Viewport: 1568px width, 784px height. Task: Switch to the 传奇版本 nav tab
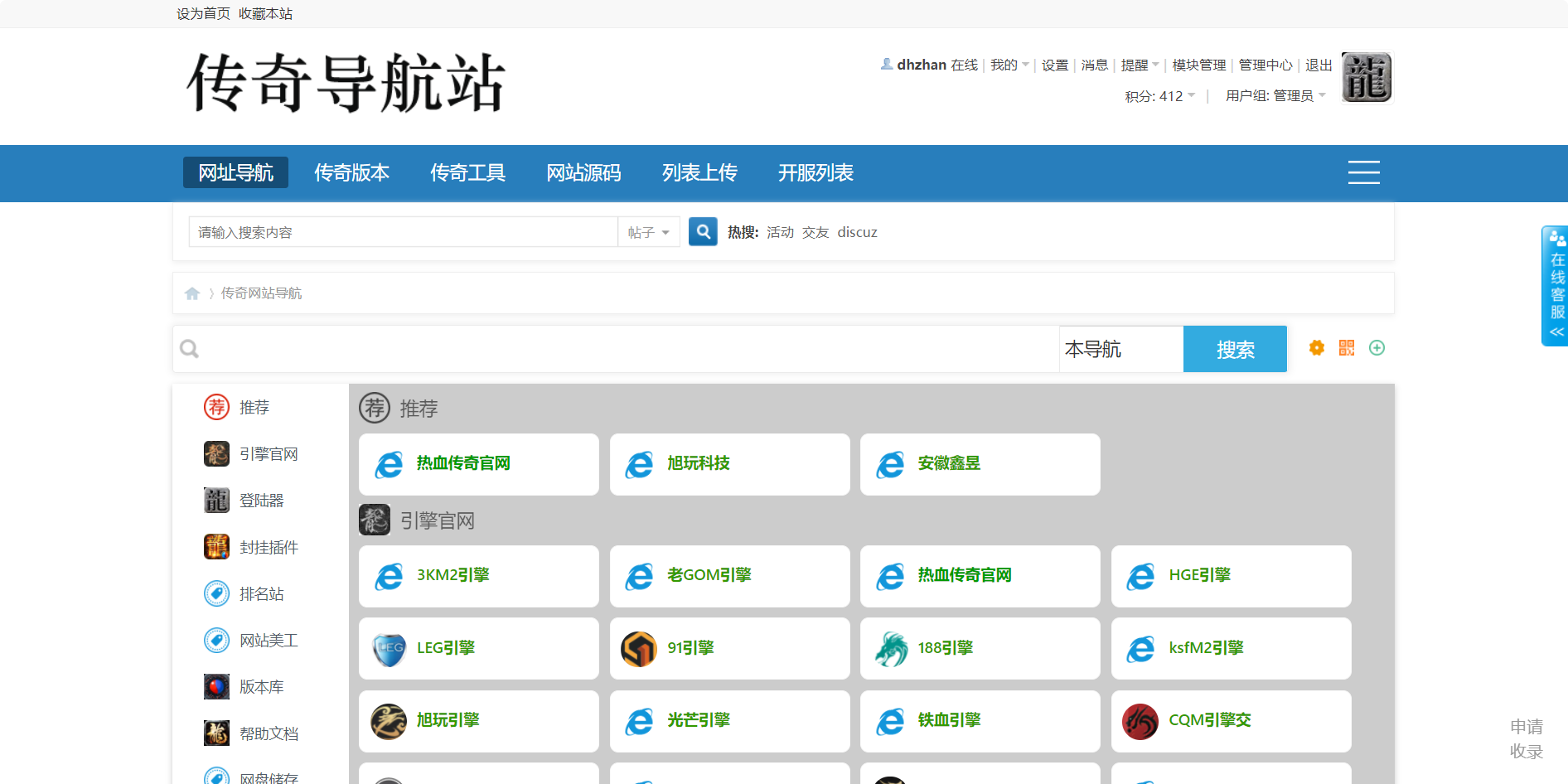pyautogui.click(x=351, y=172)
